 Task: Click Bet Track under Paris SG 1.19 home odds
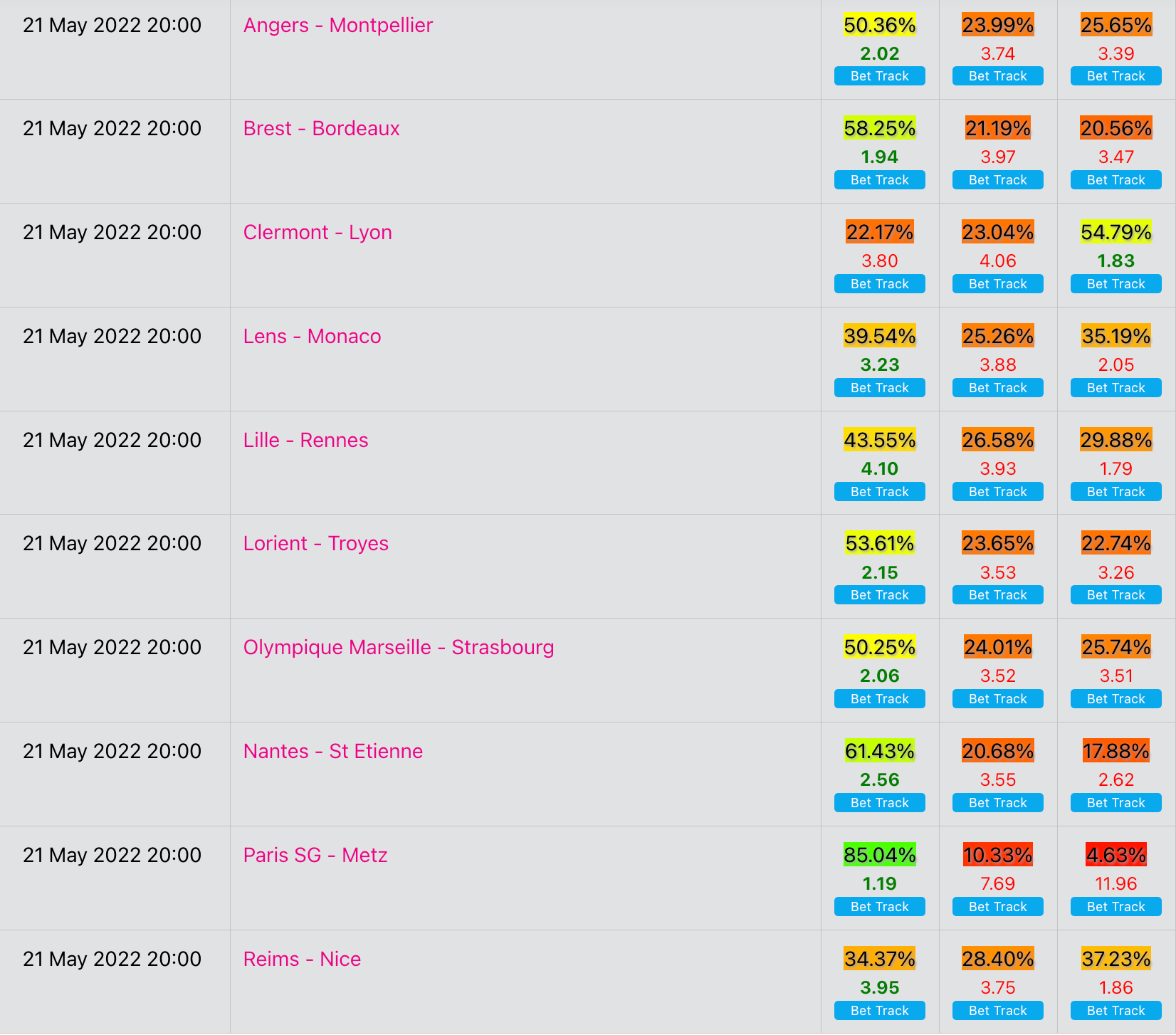[x=880, y=907]
